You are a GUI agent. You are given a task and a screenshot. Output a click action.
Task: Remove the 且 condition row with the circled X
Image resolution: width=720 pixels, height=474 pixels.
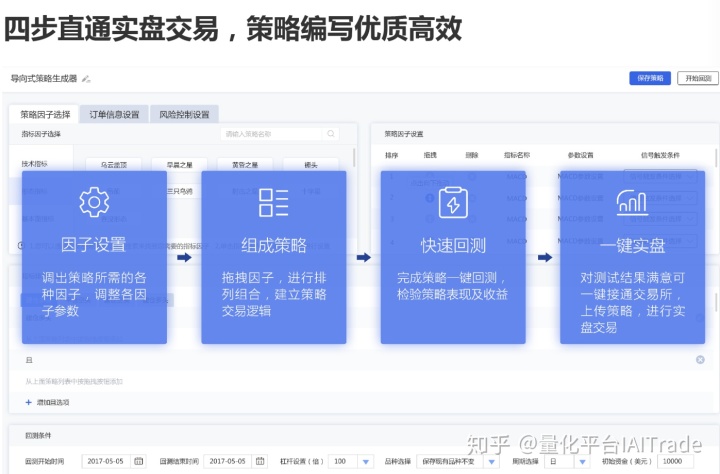[700, 360]
